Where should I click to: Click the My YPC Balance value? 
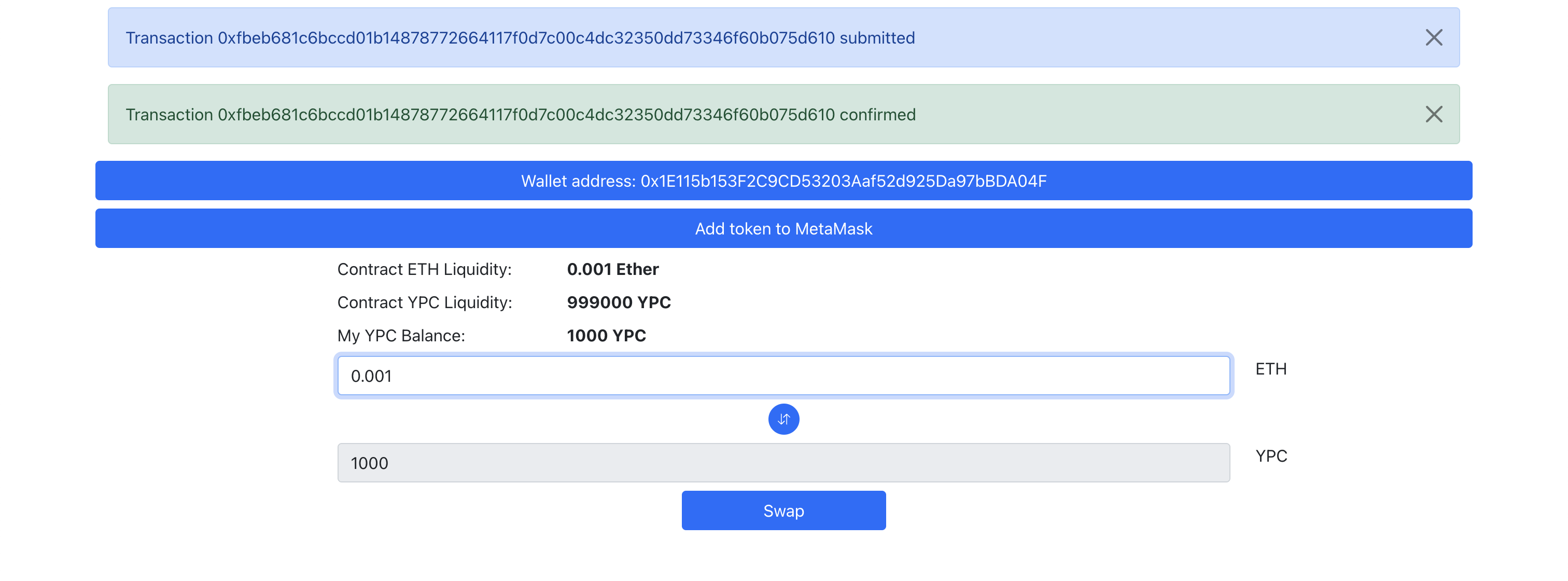tap(606, 335)
